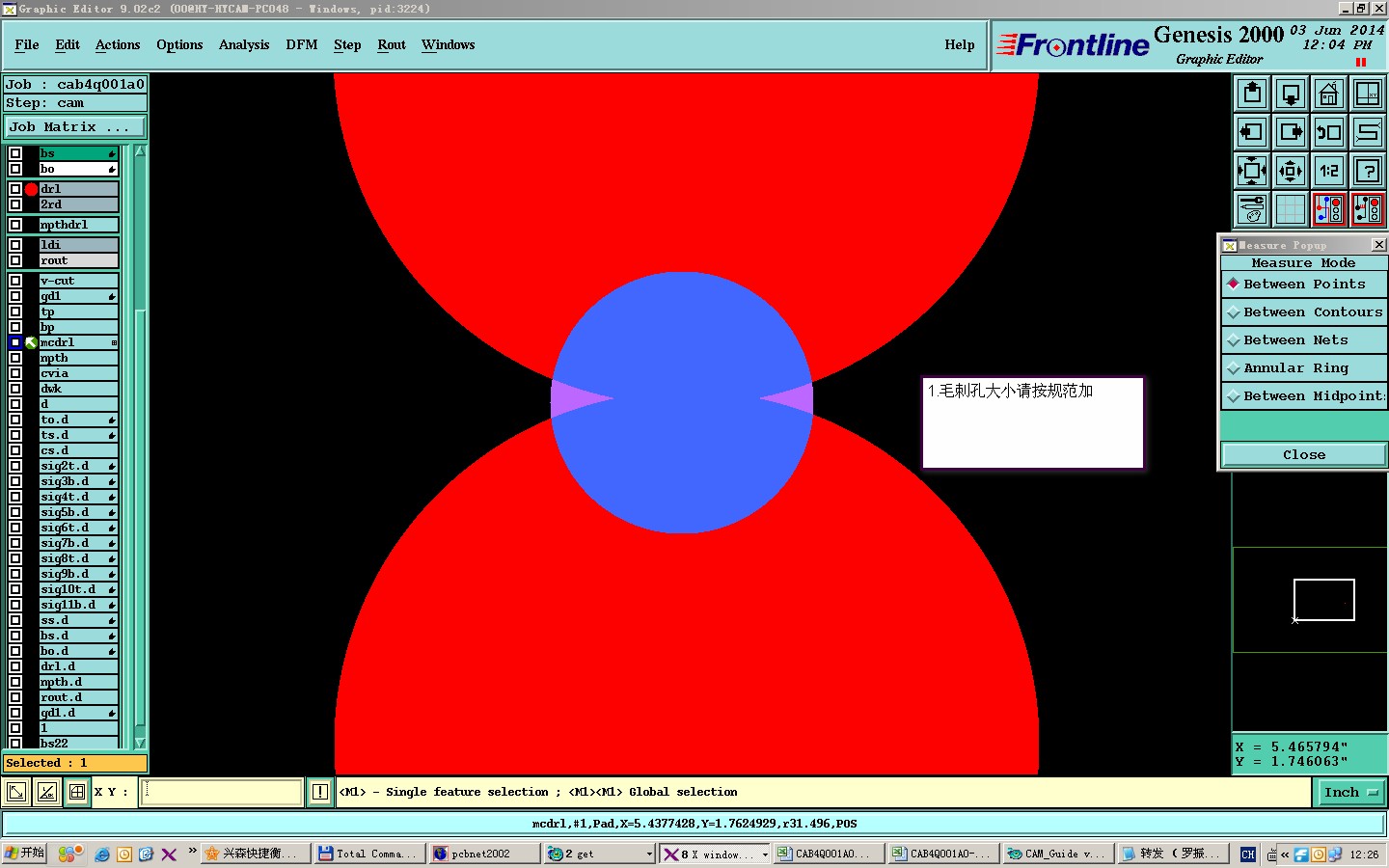Select Between Midpoints measure mode
The width and height of the screenshot is (1389, 868).
(x=1304, y=396)
